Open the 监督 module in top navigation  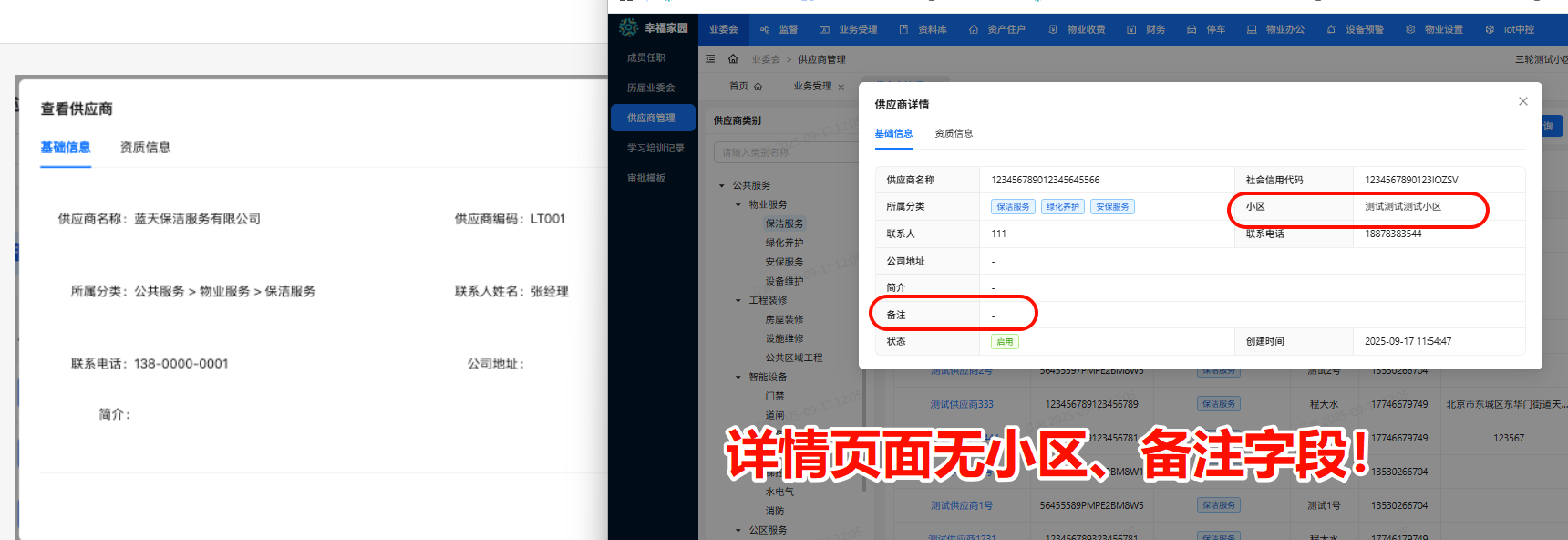click(x=779, y=29)
